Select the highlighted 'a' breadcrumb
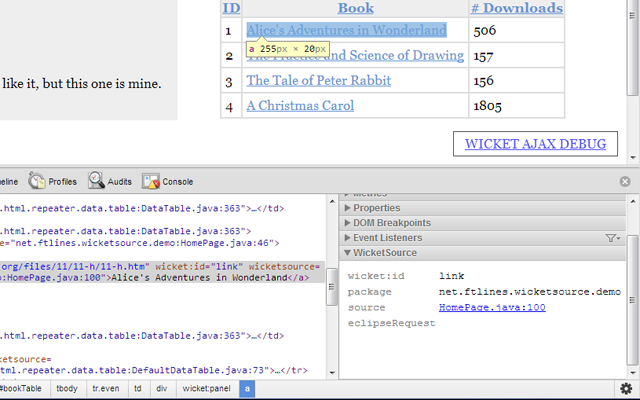This screenshot has height=400, width=640. pos(247,389)
